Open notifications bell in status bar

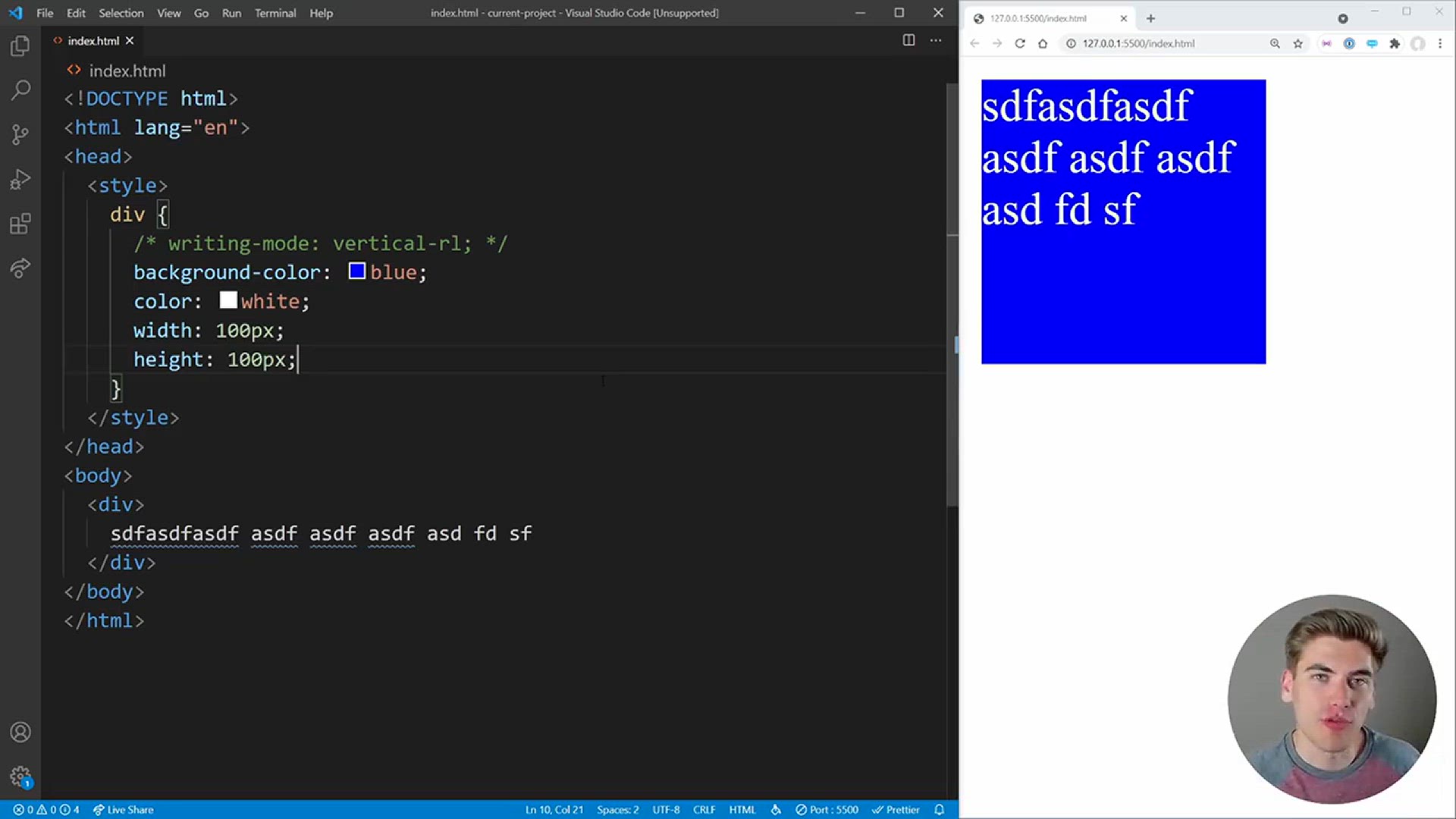pos(939,810)
